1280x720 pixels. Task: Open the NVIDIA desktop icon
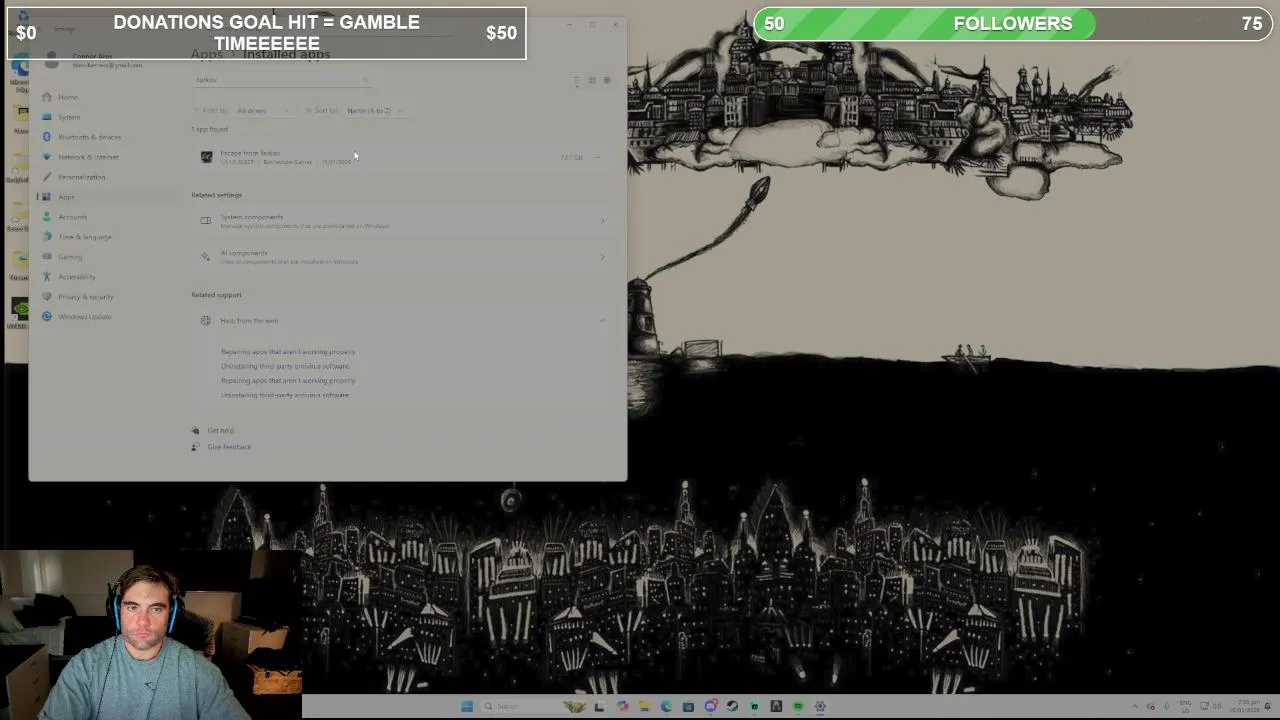18,313
